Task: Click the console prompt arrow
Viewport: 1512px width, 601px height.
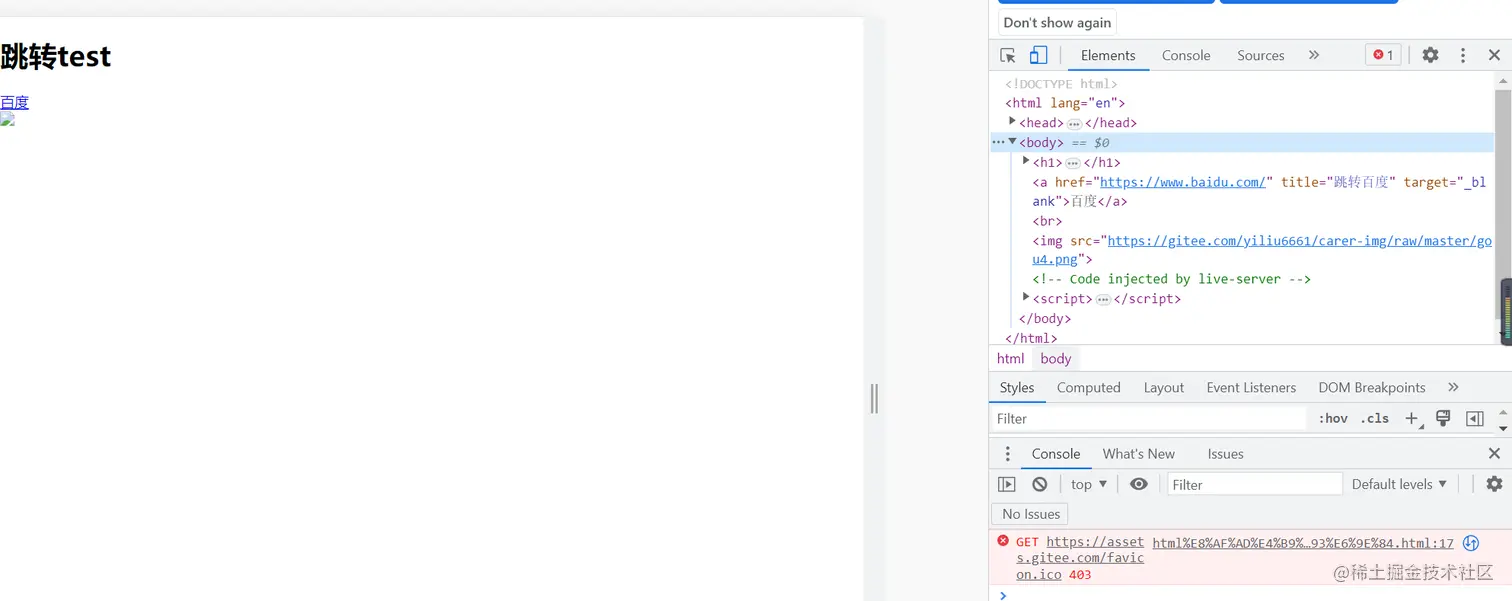Action: (x=1003, y=595)
